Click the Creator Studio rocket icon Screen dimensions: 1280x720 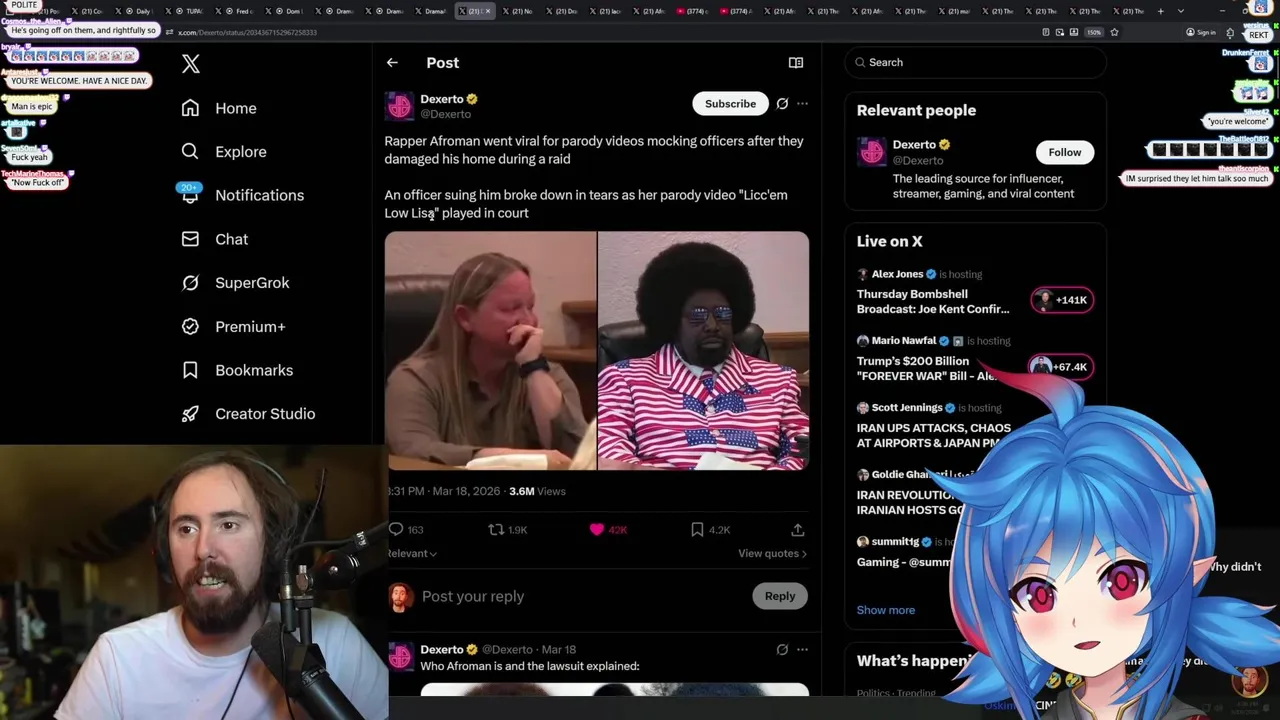(190, 414)
